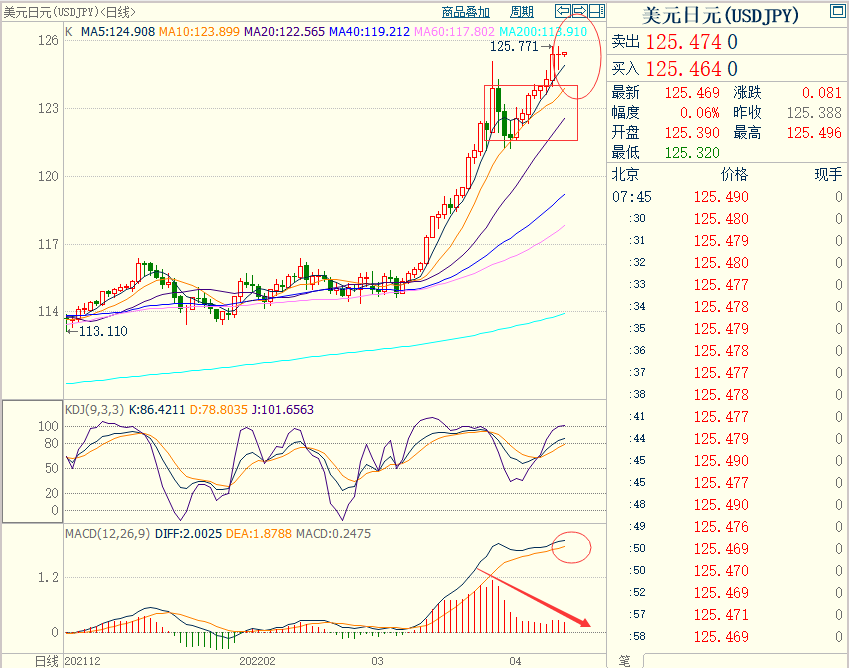Click the 125.771 high price marker

point(514,47)
